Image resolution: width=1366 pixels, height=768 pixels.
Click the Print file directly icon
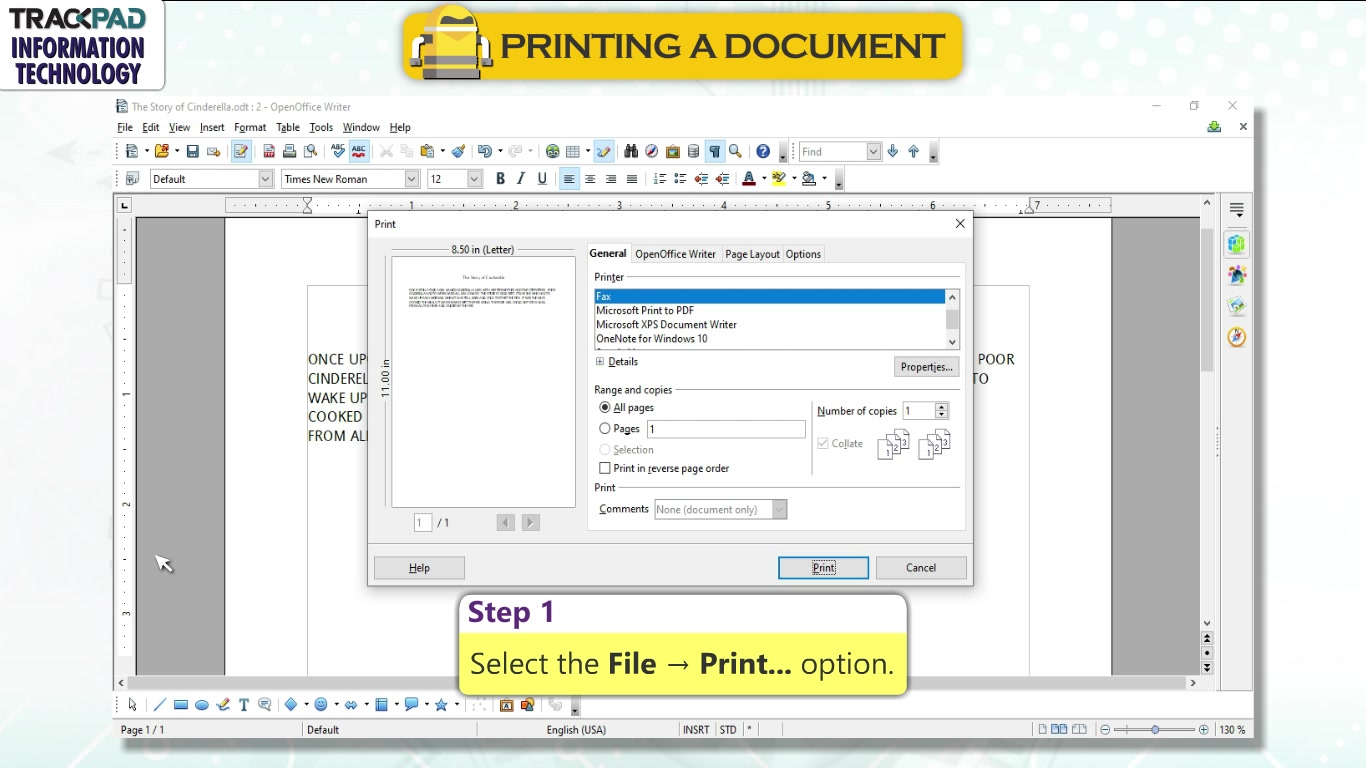point(289,152)
